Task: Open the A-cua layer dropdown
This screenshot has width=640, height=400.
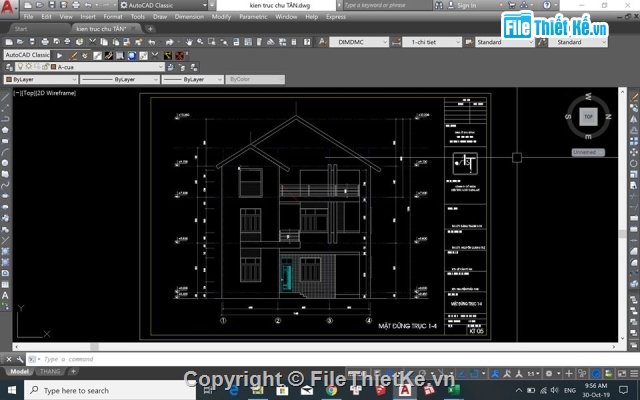Action: [90, 67]
